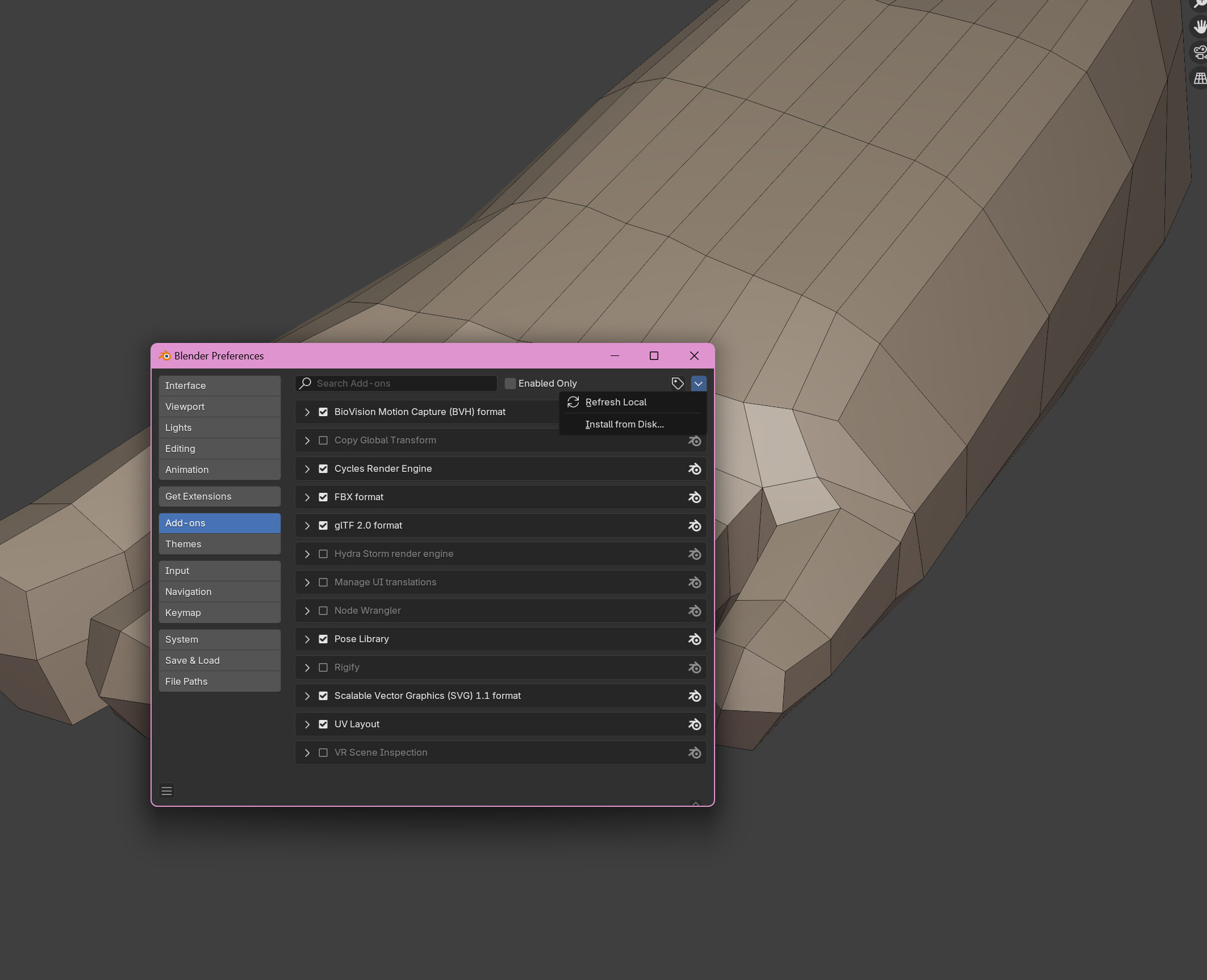Toggle the Enabled Only checkbox
The image size is (1207, 980).
510,383
